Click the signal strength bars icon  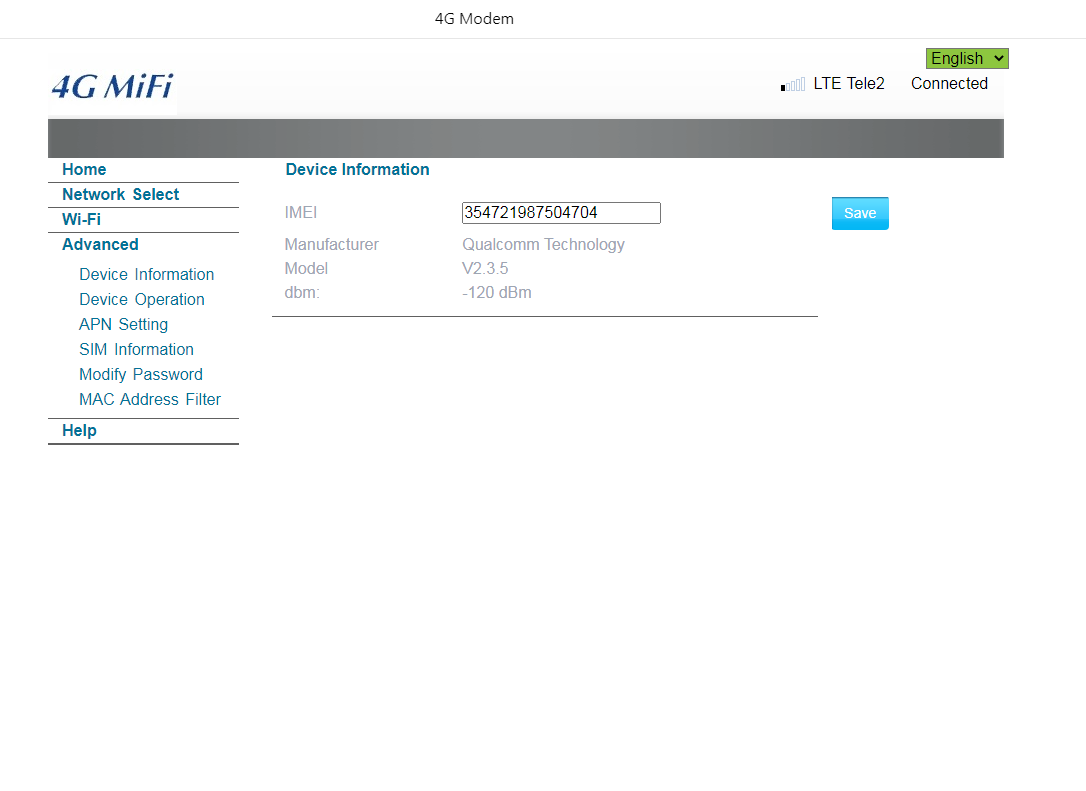pyautogui.click(x=793, y=85)
